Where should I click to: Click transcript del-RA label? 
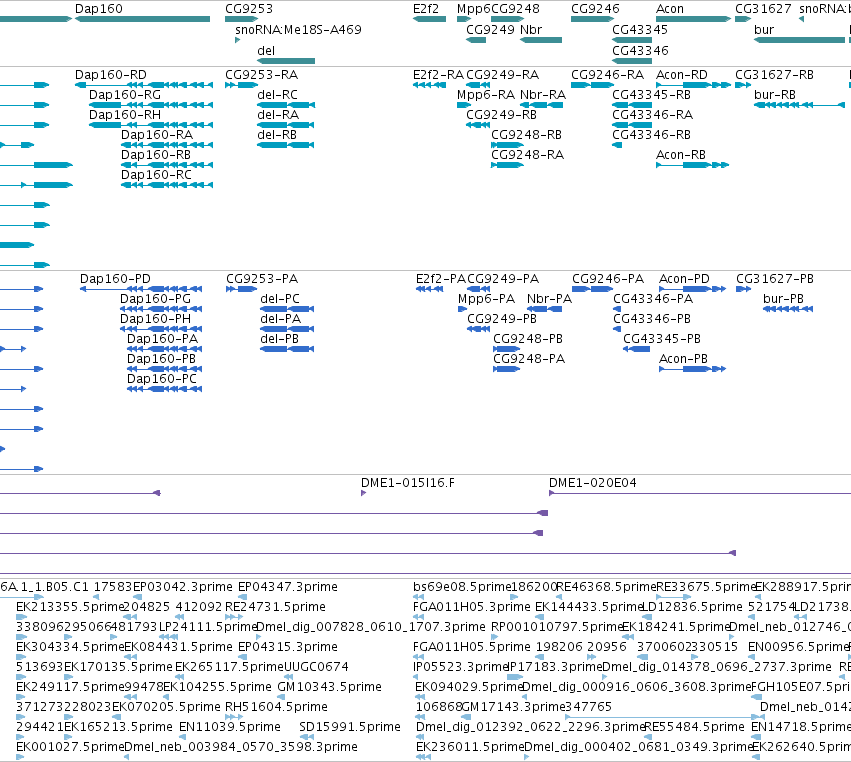278,115
